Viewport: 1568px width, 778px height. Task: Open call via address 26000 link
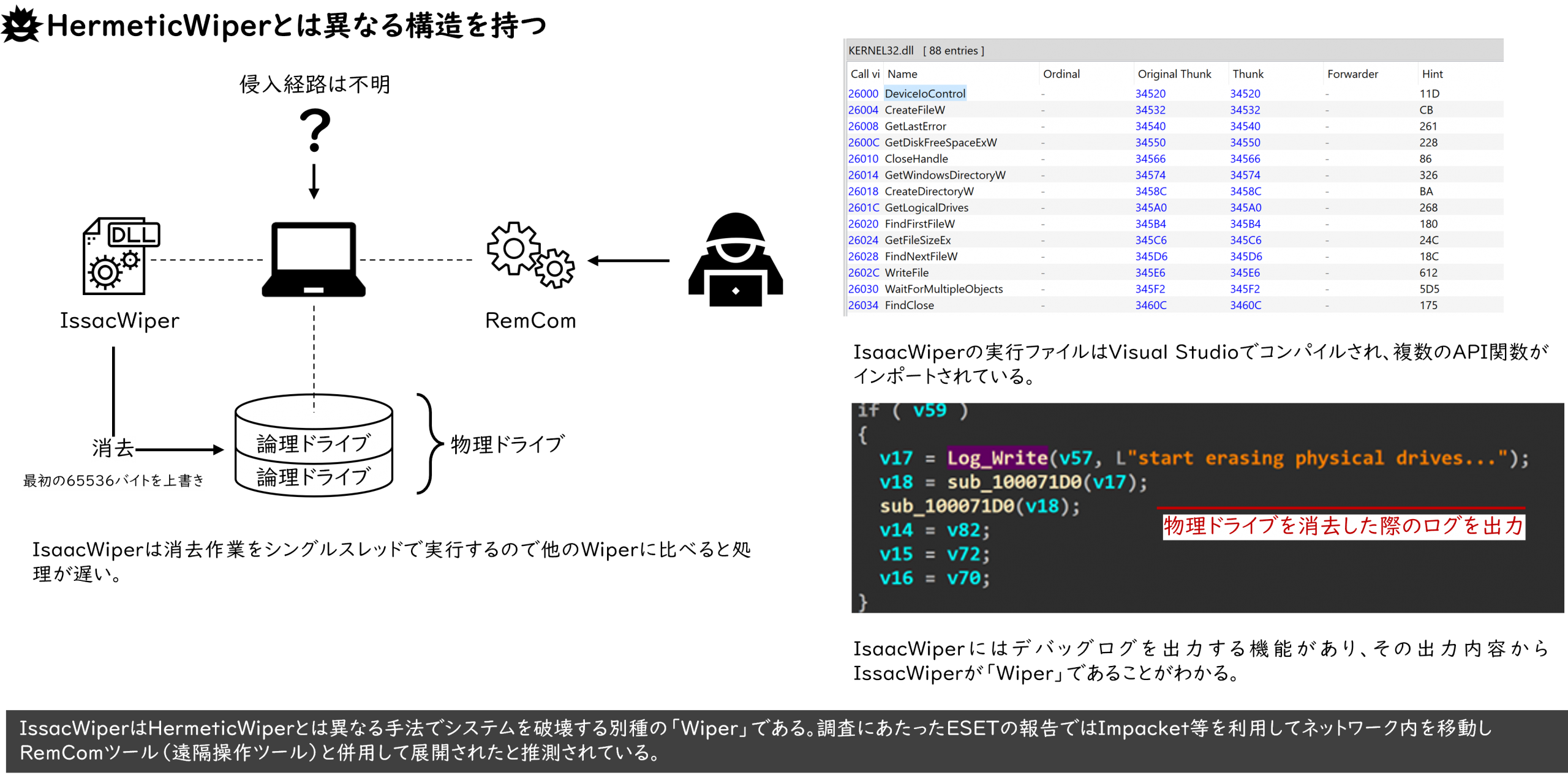(863, 94)
